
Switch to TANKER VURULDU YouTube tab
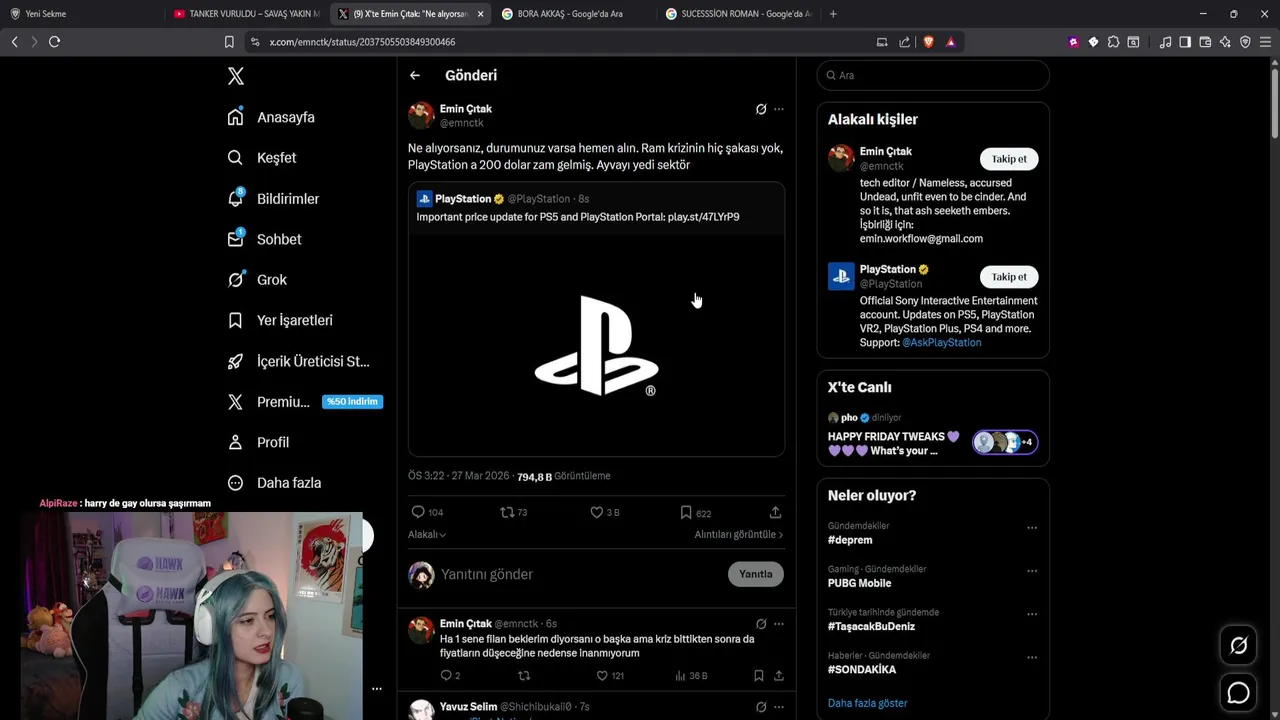pos(245,14)
